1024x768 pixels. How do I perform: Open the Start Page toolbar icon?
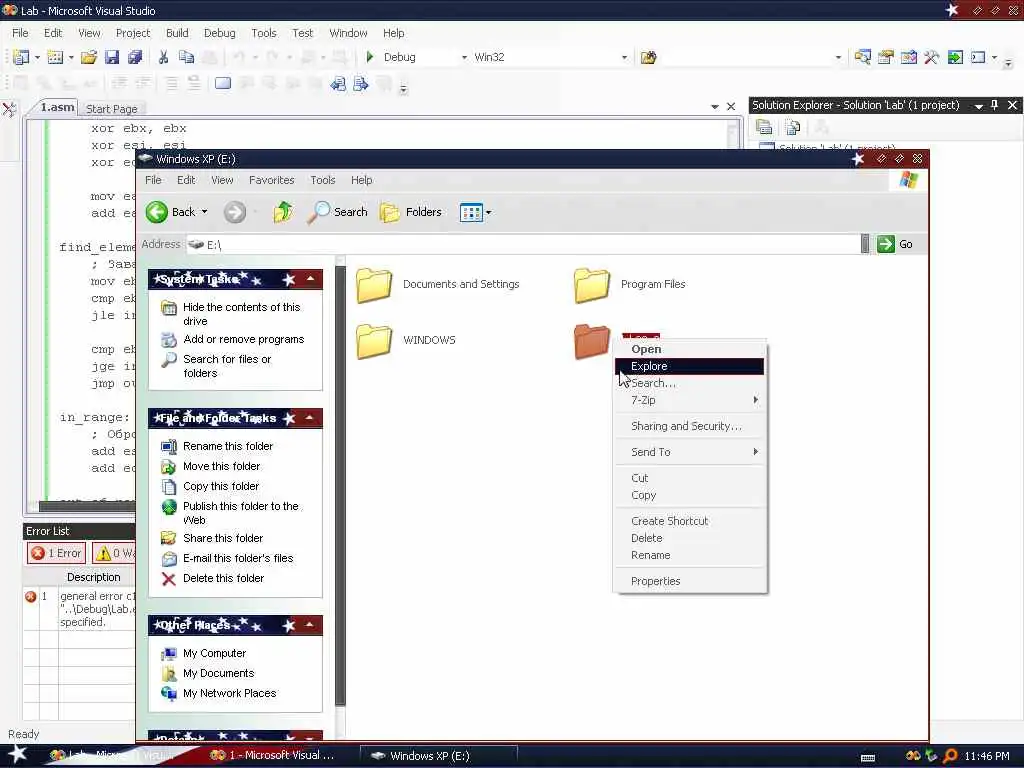[955, 57]
